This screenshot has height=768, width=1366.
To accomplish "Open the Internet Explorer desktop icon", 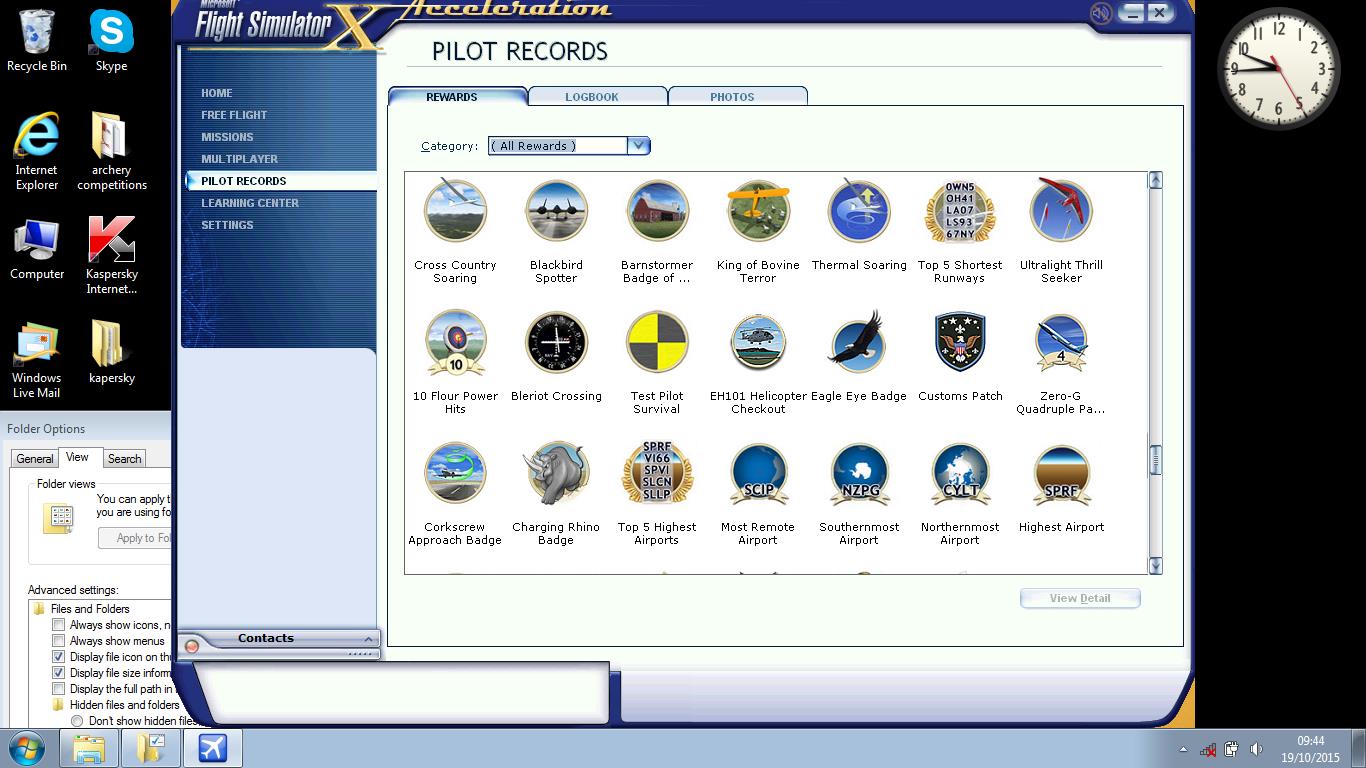I will (x=37, y=151).
